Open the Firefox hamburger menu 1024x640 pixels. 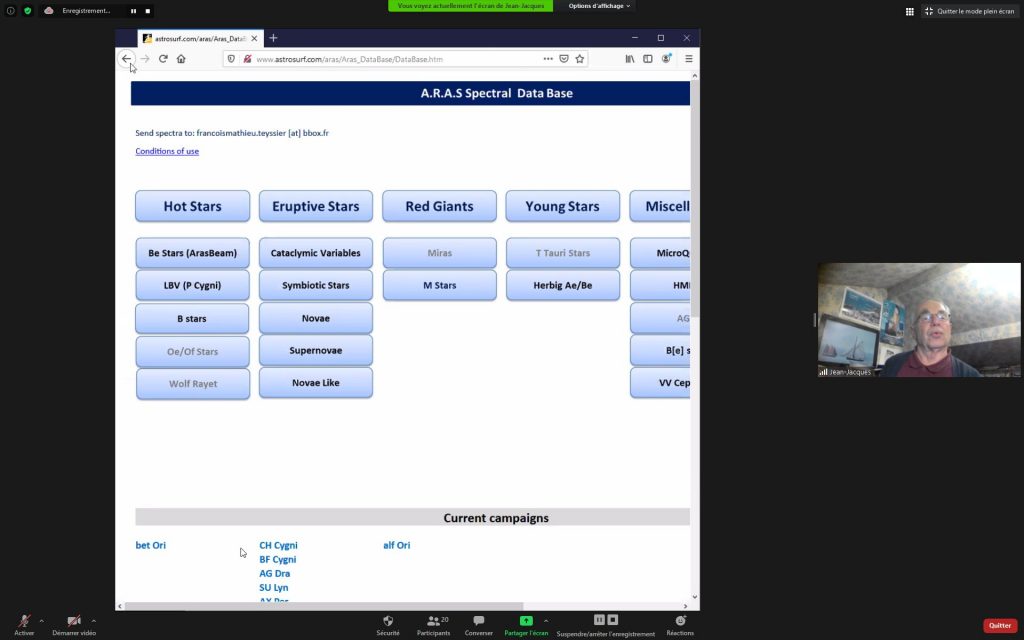pyautogui.click(x=688, y=59)
